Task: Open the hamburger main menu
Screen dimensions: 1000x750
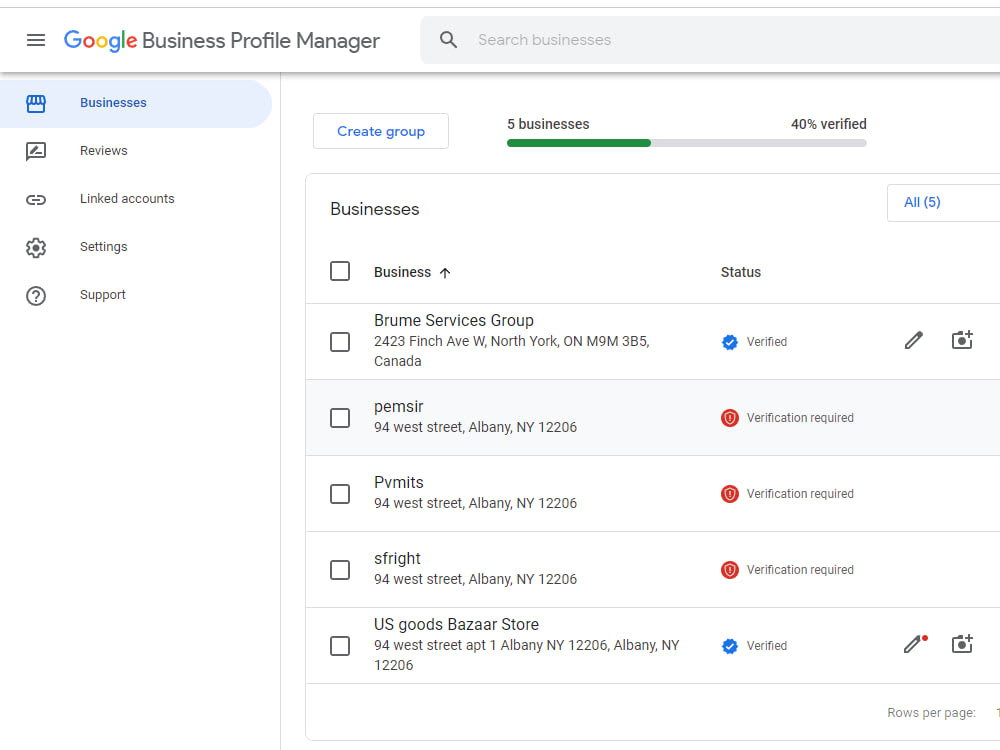Action: tap(36, 40)
